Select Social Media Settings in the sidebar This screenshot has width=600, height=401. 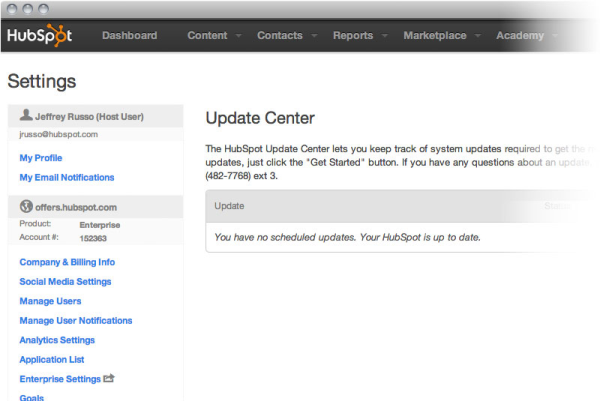pos(65,282)
